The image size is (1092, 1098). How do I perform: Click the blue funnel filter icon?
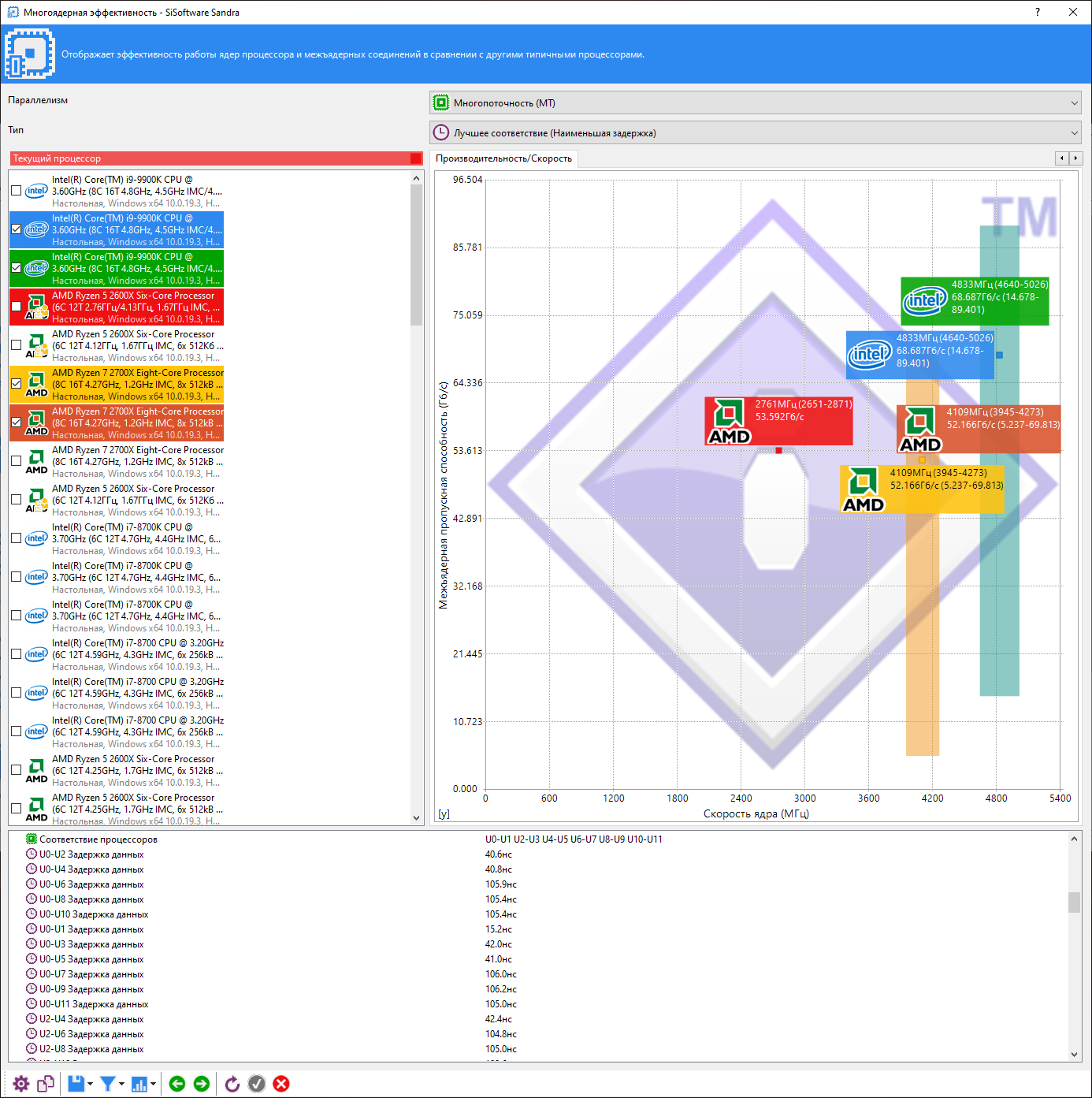(108, 1084)
